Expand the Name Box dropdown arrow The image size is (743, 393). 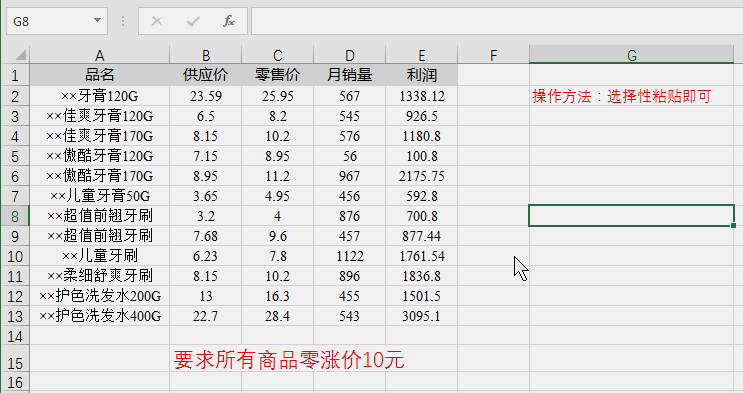97,21
